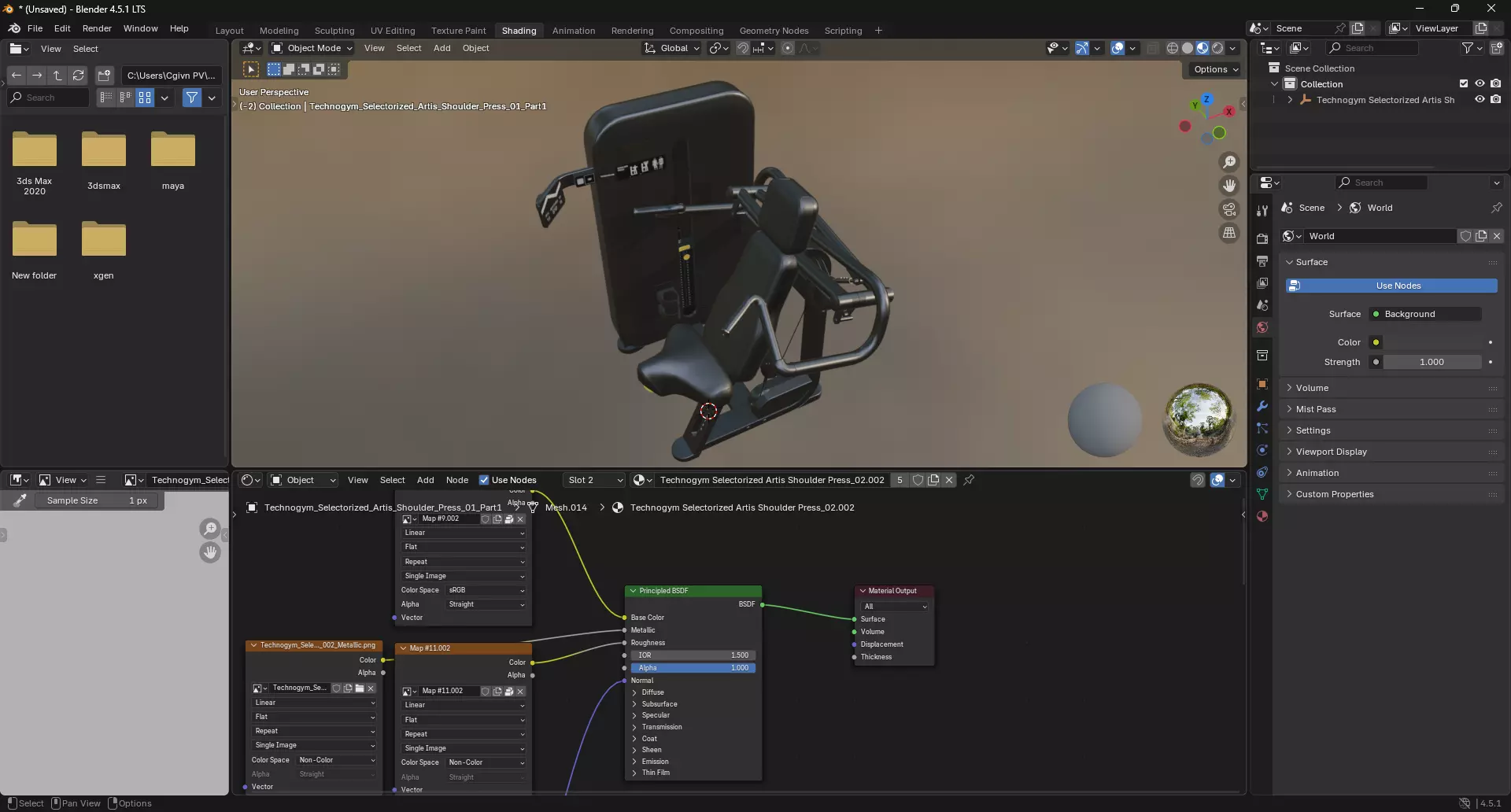Open the Render menu
Image resolution: width=1511 pixels, height=812 pixels.
(97, 28)
